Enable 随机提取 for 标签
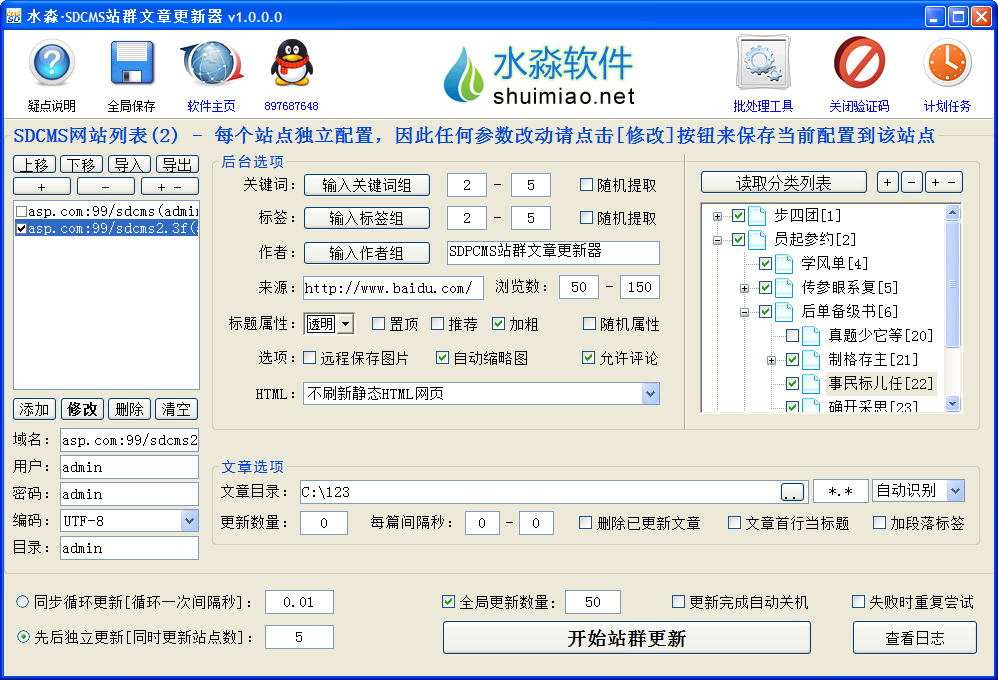 coord(586,218)
